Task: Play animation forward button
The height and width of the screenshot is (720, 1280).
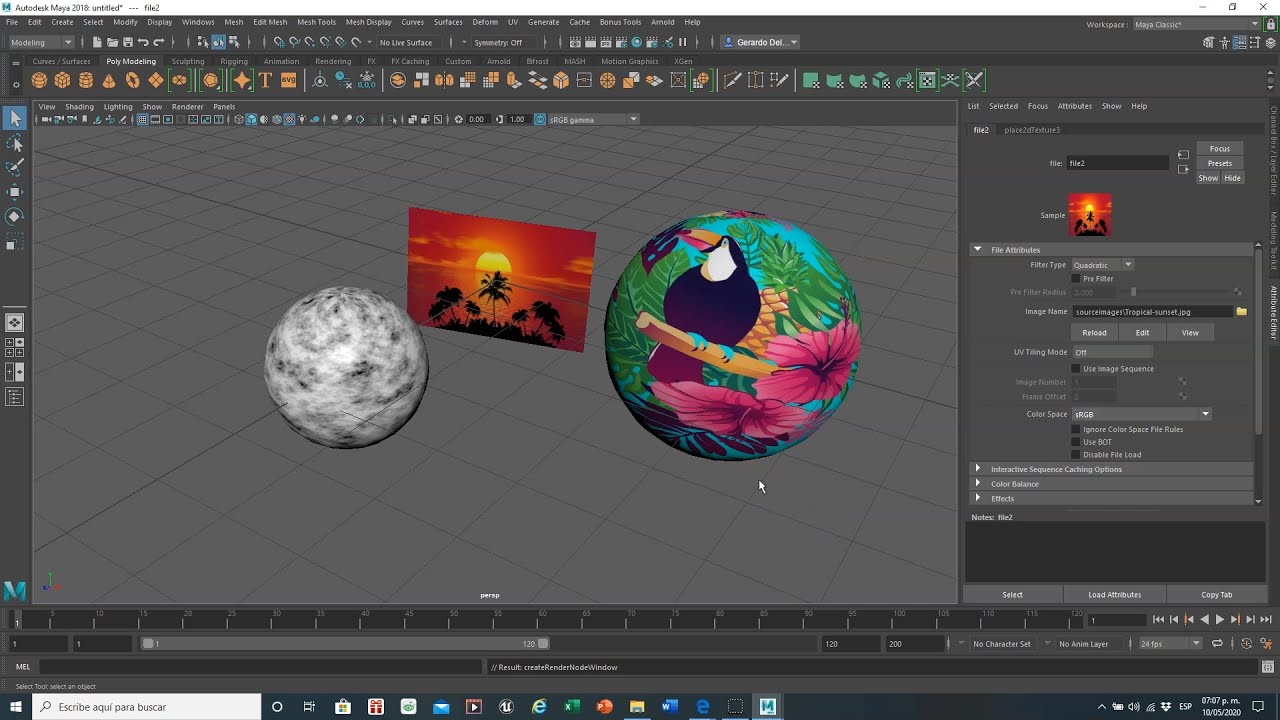Action: click(x=1219, y=620)
